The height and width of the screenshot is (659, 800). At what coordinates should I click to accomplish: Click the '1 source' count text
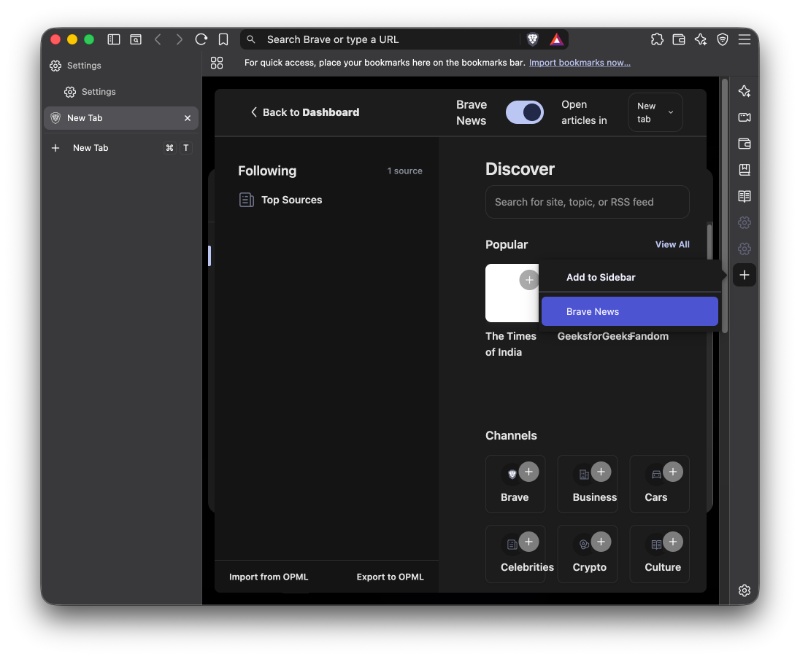[x=405, y=171]
